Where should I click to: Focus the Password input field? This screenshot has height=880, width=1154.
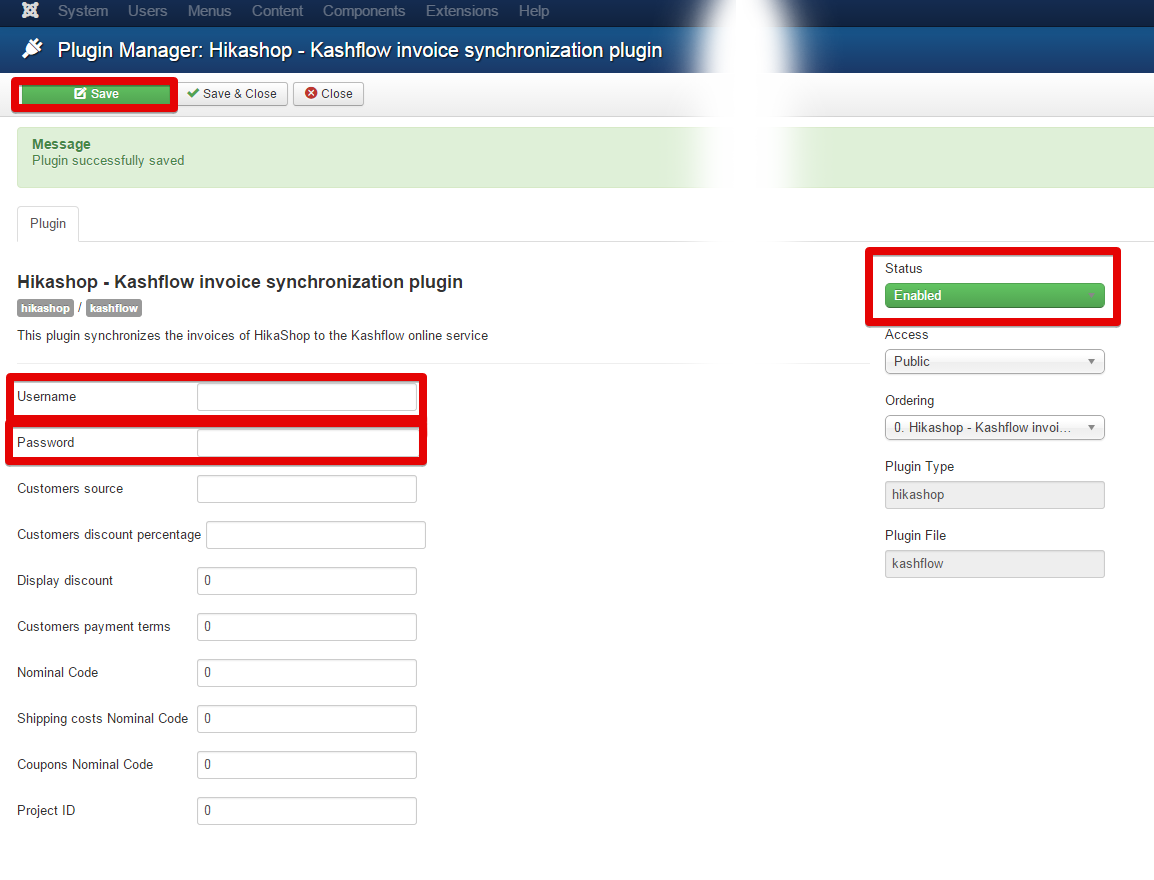tap(307, 443)
